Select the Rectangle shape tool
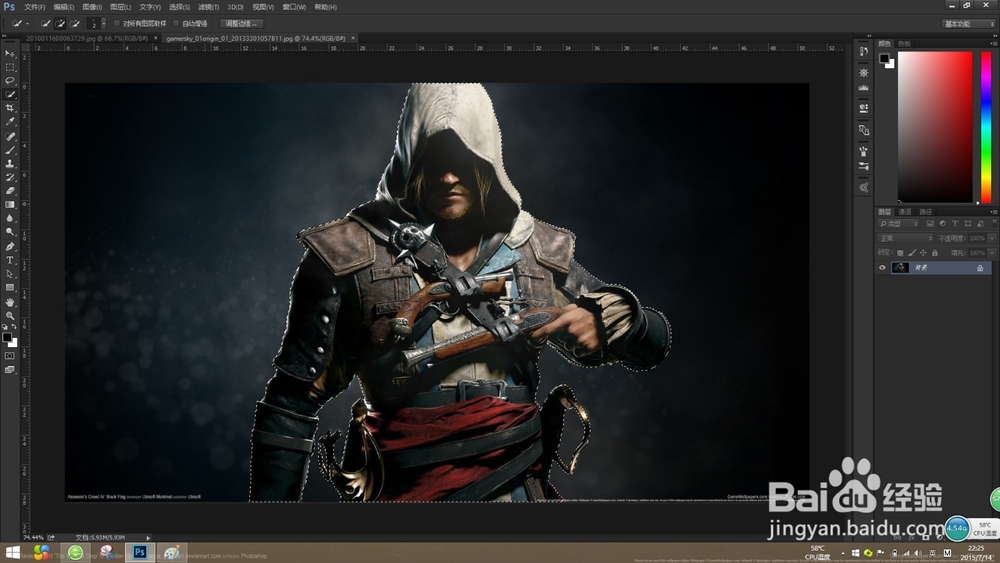Viewport: 1000px width, 563px height. [10, 288]
